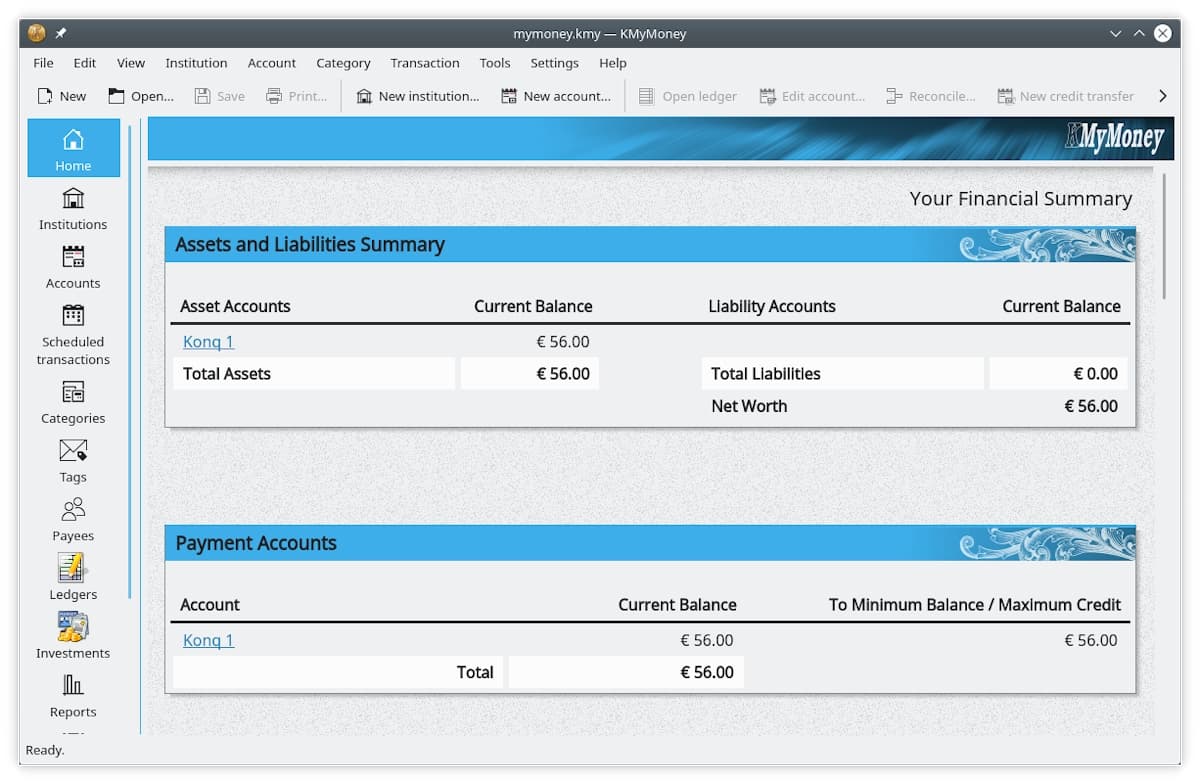Click New account... in the toolbar
Screen dimensions: 1200x784
coord(555,96)
